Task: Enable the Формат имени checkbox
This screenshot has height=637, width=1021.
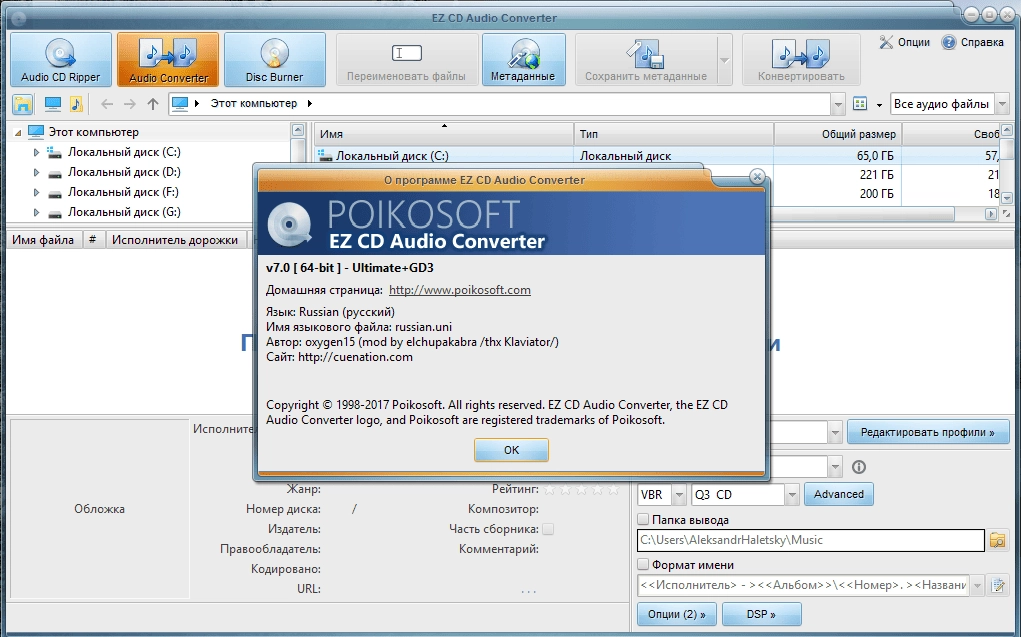Action: pos(643,564)
